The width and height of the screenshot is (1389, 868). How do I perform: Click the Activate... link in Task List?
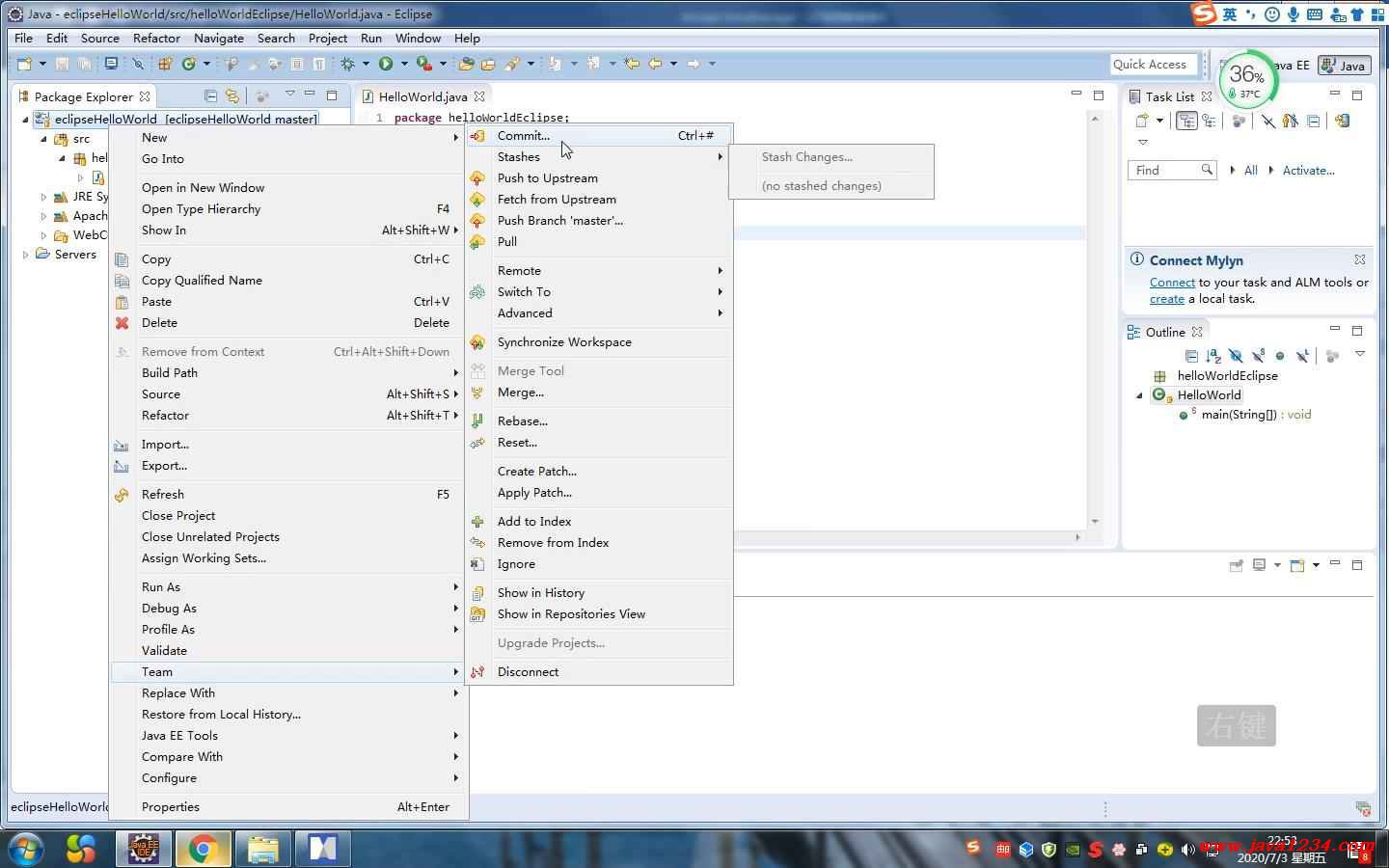[1308, 171]
